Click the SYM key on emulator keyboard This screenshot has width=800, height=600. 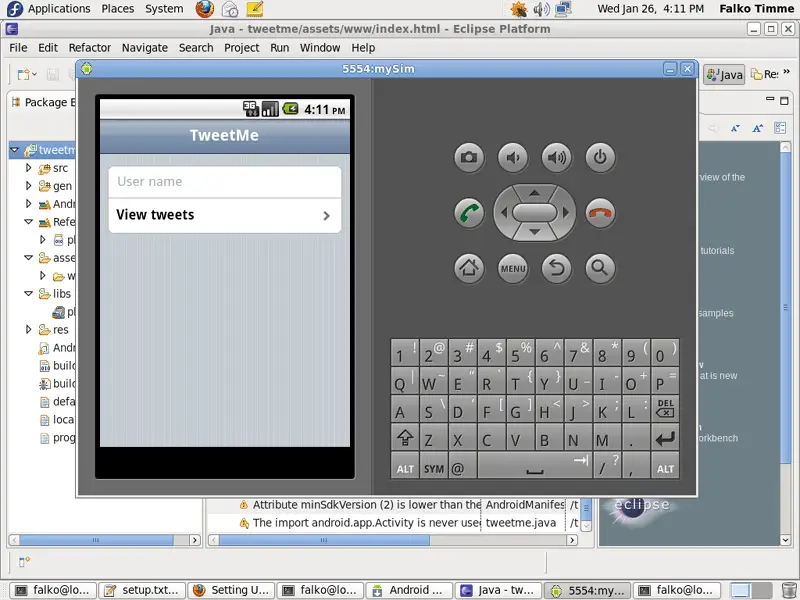434,466
